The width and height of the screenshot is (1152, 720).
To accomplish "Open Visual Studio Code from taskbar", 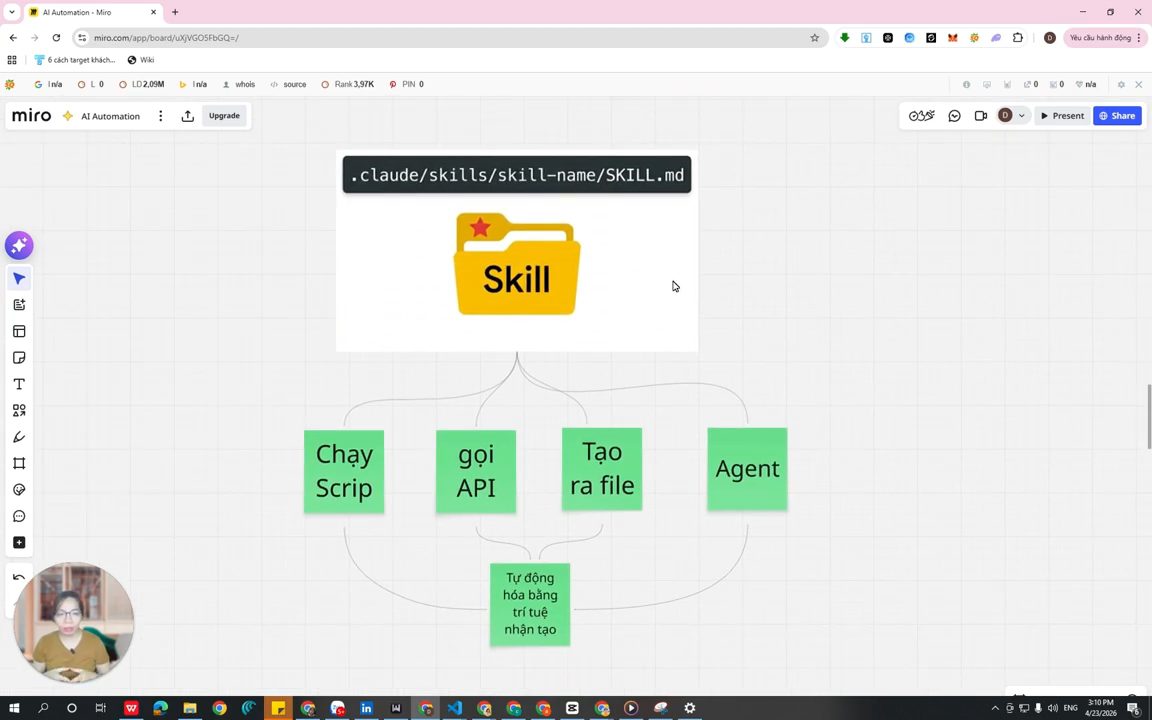I will [x=455, y=708].
